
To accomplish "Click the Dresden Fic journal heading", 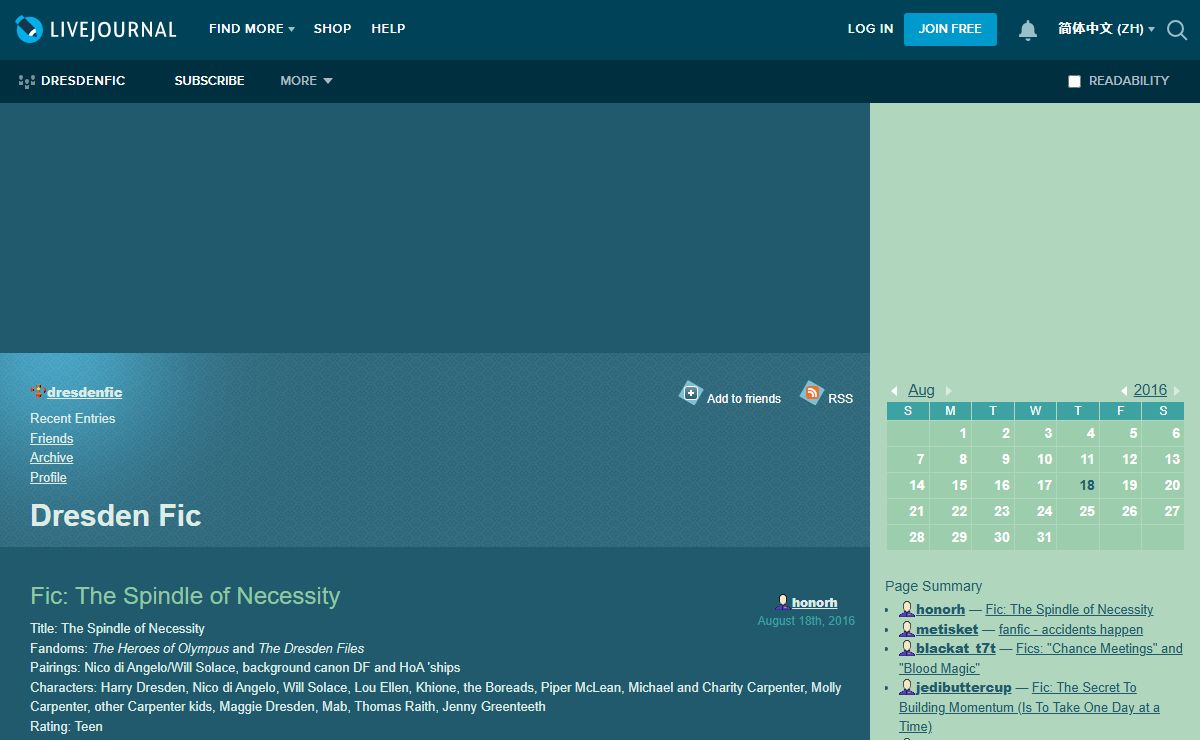I will (116, 515).
